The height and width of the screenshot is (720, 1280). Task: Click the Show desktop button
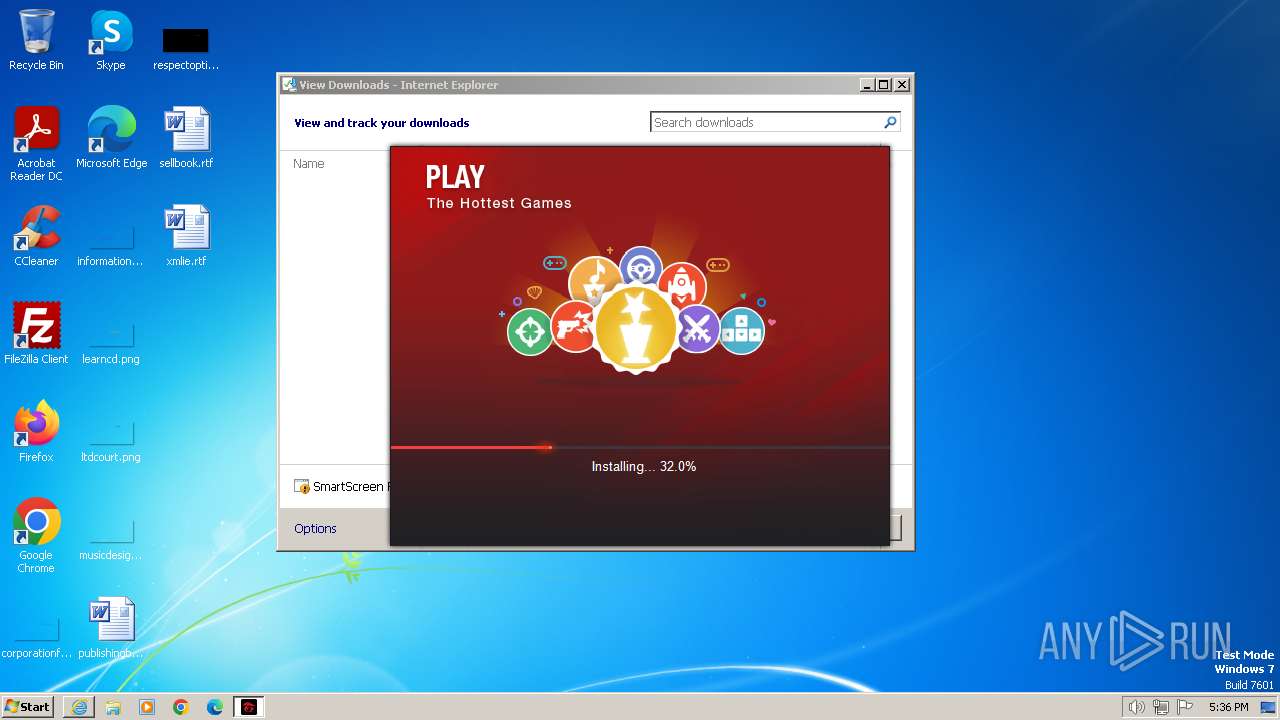tap(1268, 707)
